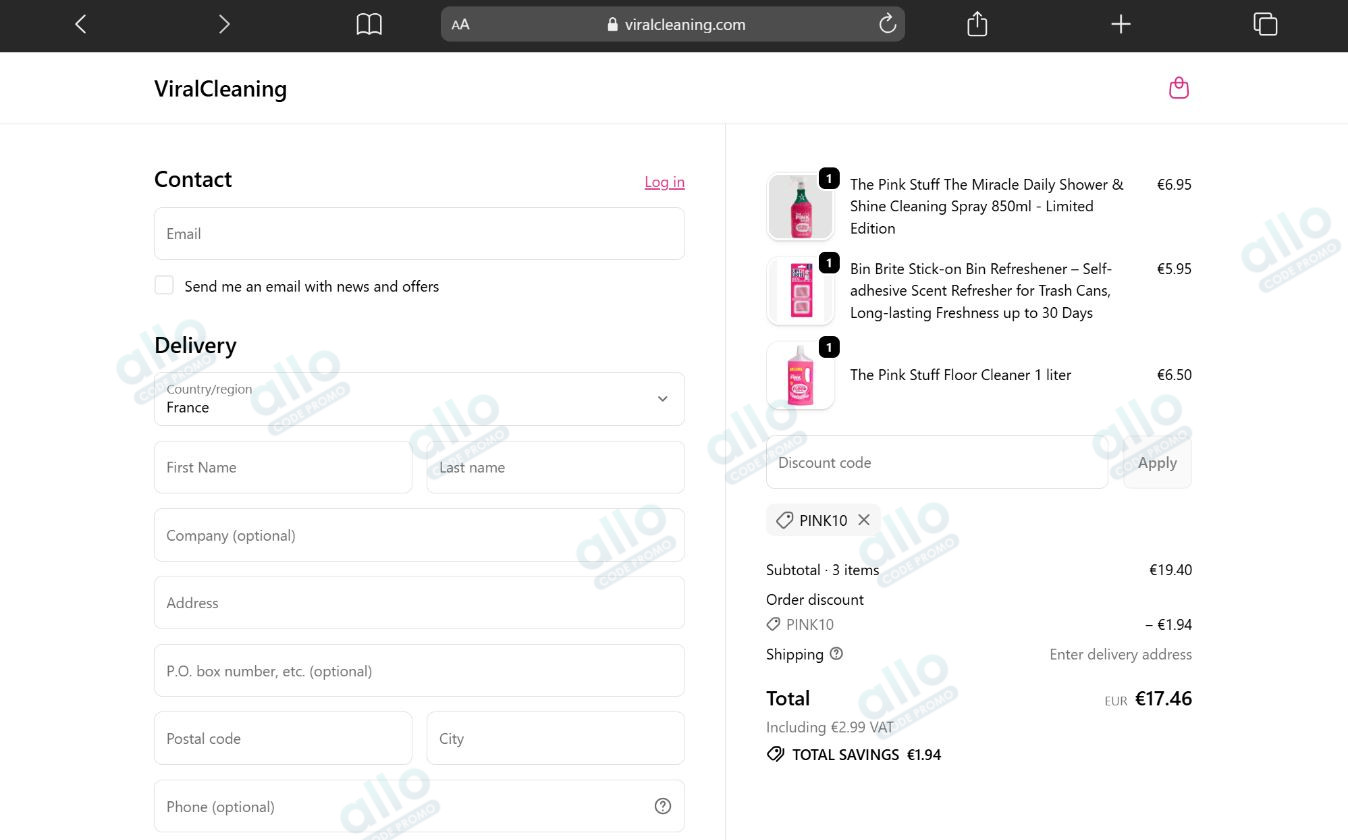Open the Safari bookmarks book icon
Viewport: 1348px width, 840px height.
(x=369, y=24)
